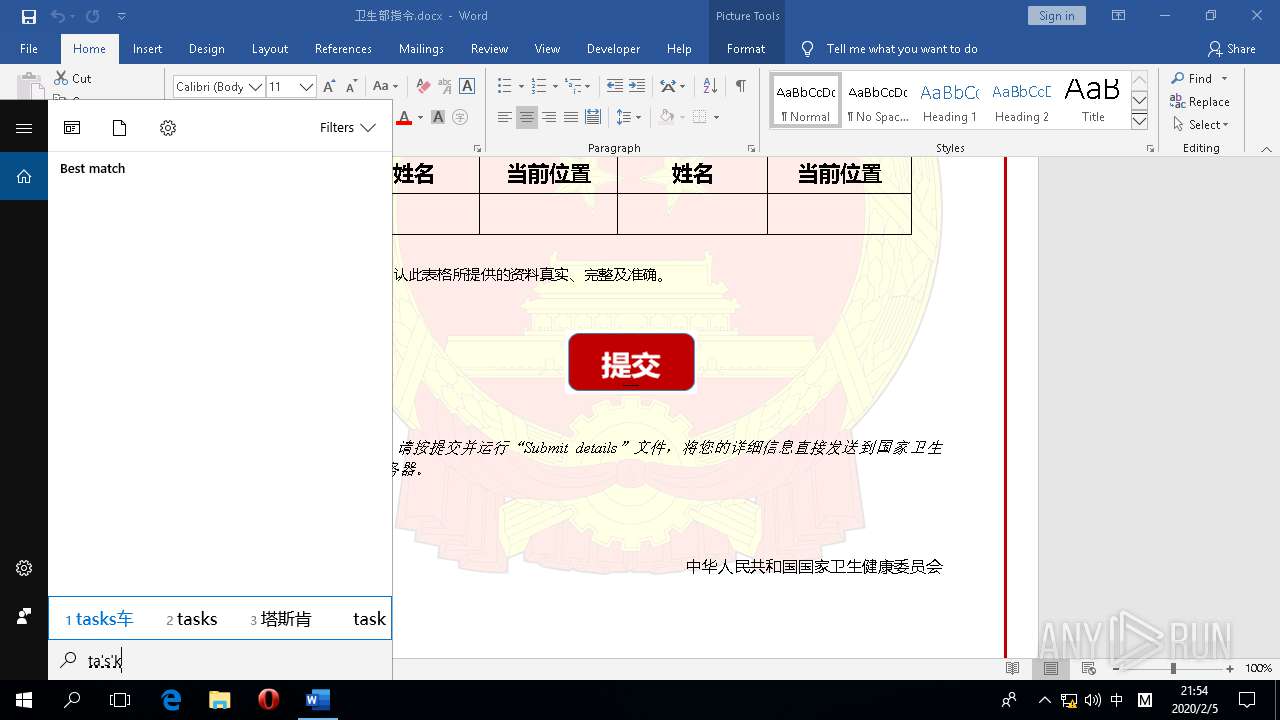Expand Filters in search panel
This screenshot has width=1280, height=720.
347,128
